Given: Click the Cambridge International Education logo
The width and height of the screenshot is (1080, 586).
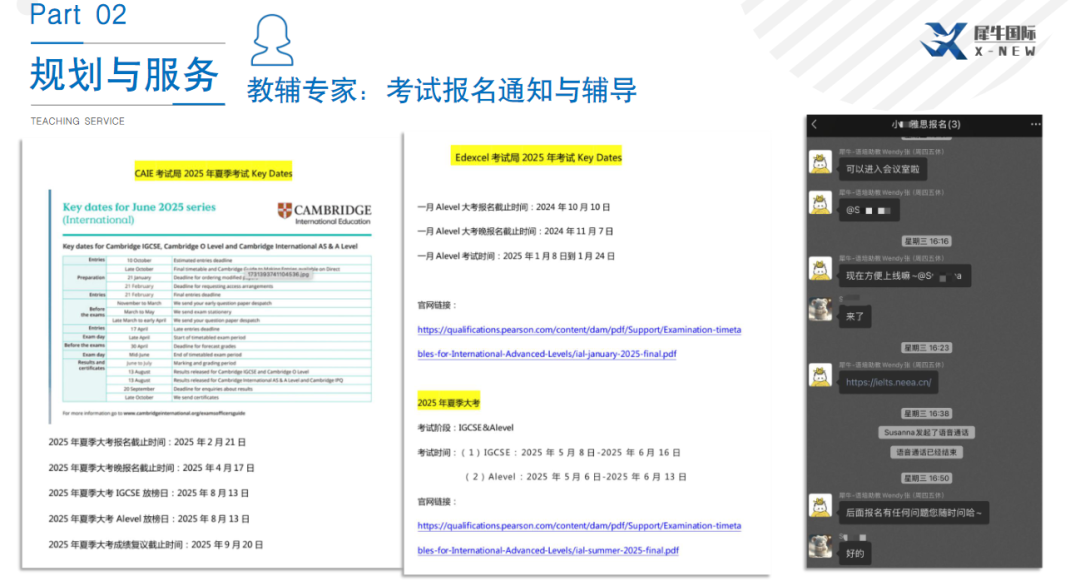Looking at the screenshot, I should click(324, 213).
